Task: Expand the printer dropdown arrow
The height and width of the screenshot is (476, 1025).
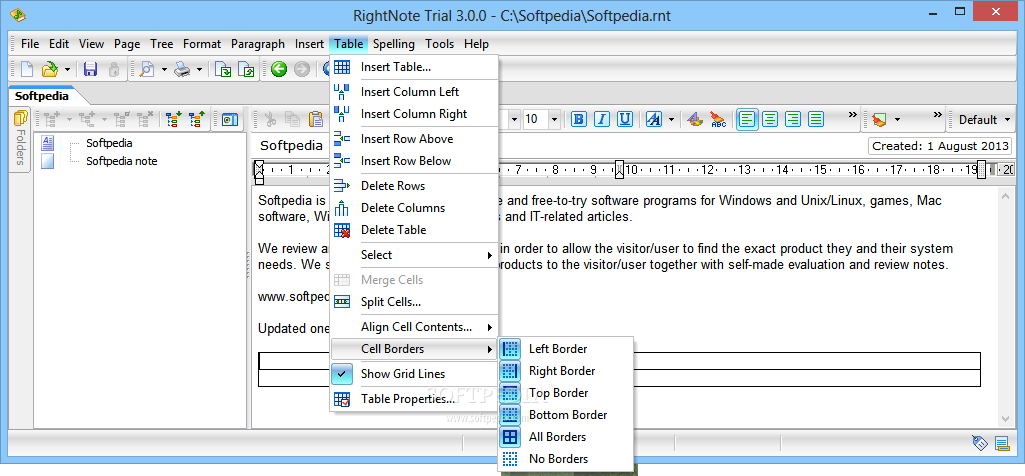Action: (x=199, y=69)
